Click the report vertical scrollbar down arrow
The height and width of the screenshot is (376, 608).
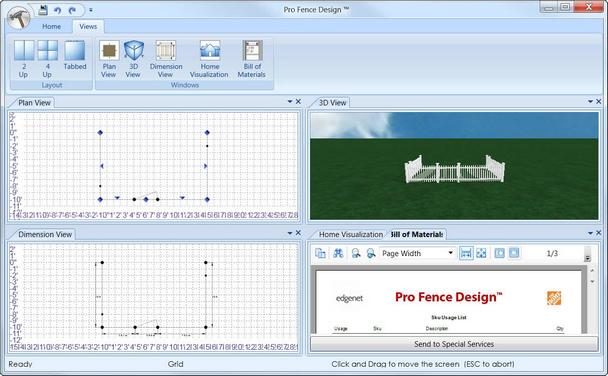(x=592, y=281)
